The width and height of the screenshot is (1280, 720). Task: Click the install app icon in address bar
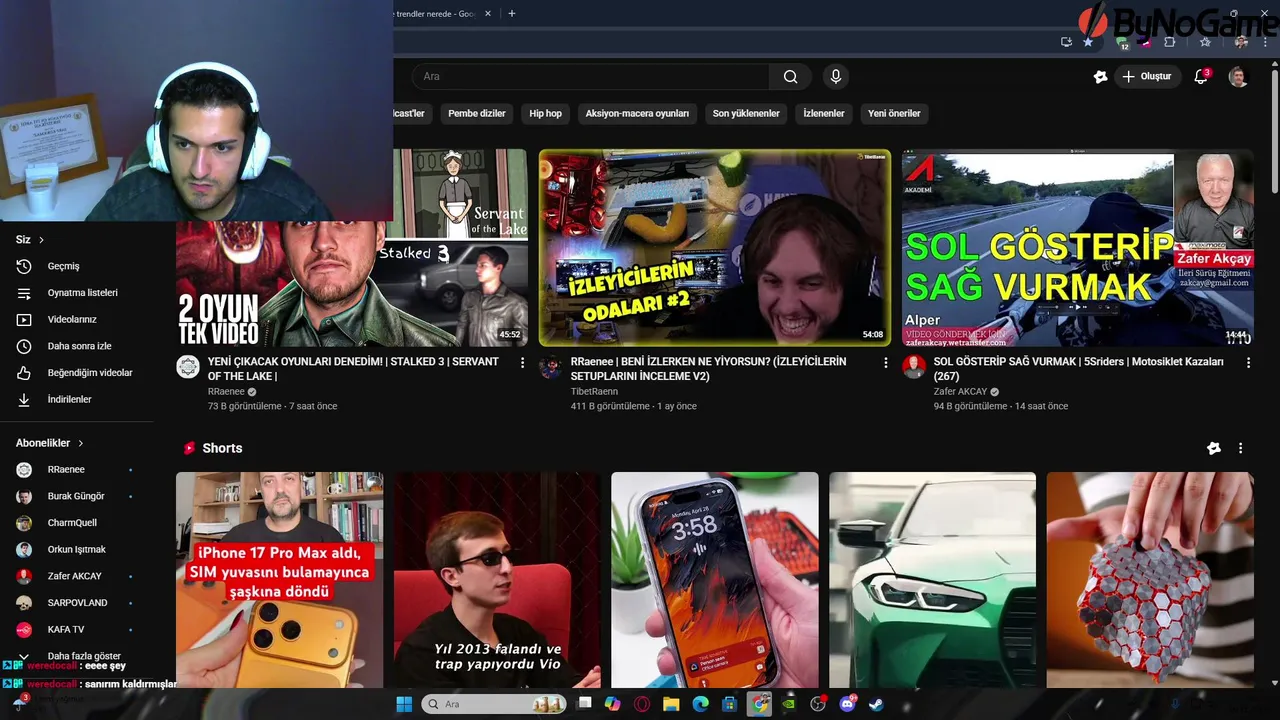pyautogui.click(x=1066, y=42)
